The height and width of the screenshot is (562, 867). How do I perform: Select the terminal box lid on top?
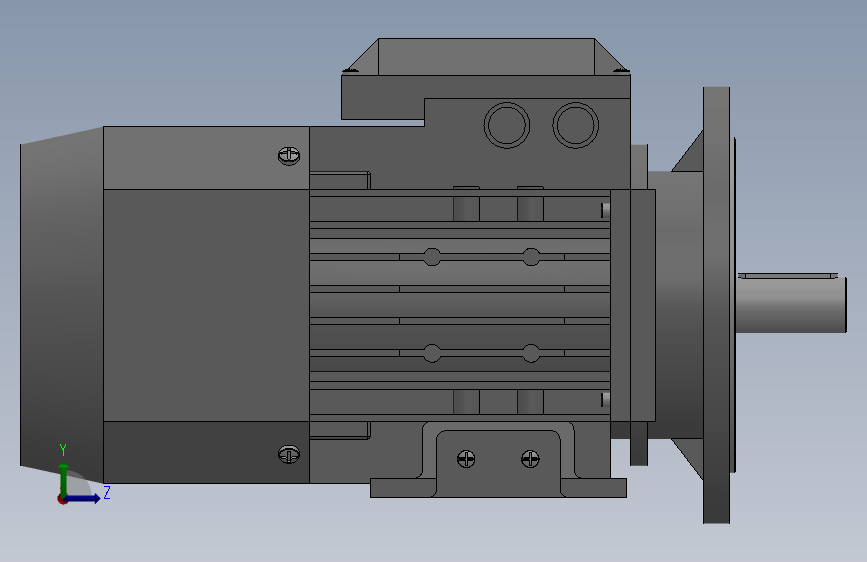486,56
